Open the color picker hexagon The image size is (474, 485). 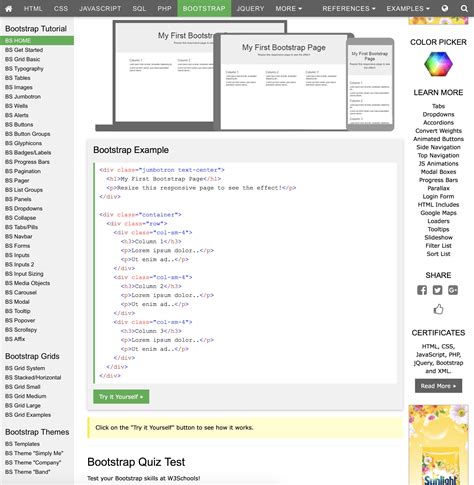(438, 64)
